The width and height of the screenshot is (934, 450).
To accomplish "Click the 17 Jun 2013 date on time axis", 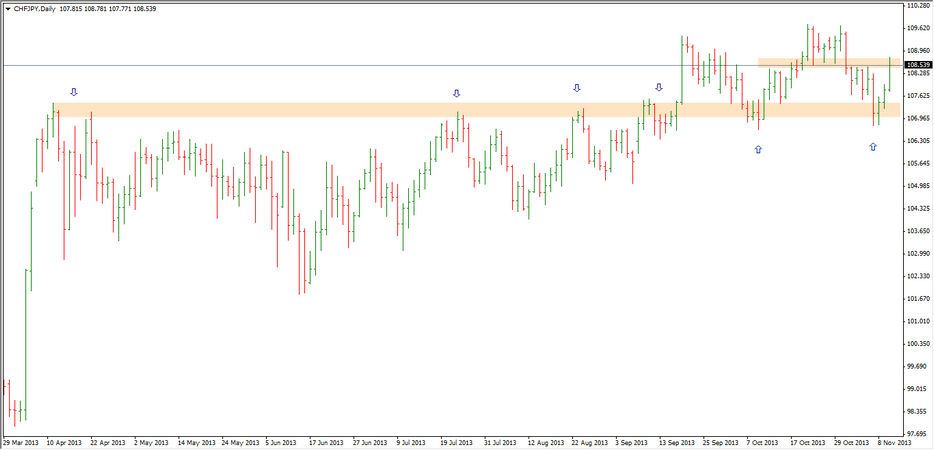I will 327,441.
